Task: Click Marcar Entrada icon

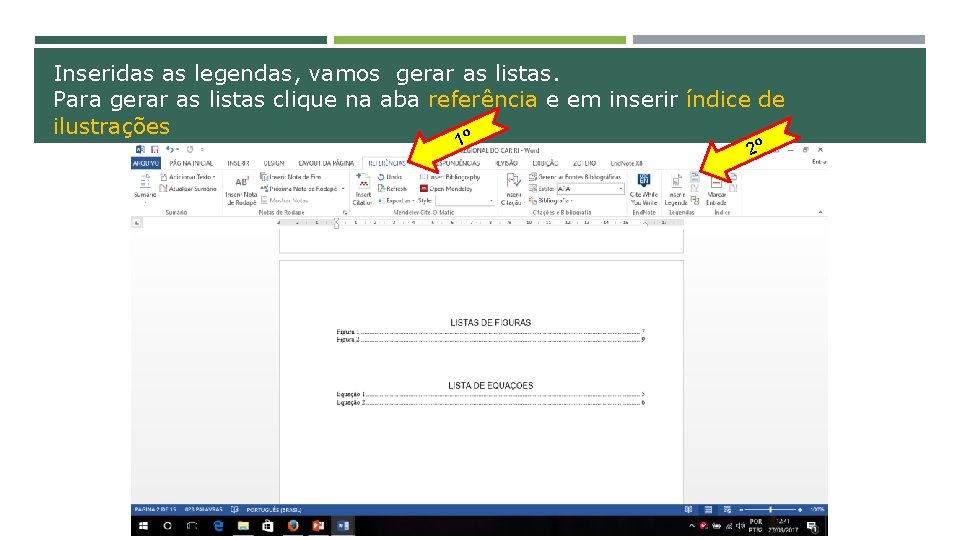Action: [716, 182]
